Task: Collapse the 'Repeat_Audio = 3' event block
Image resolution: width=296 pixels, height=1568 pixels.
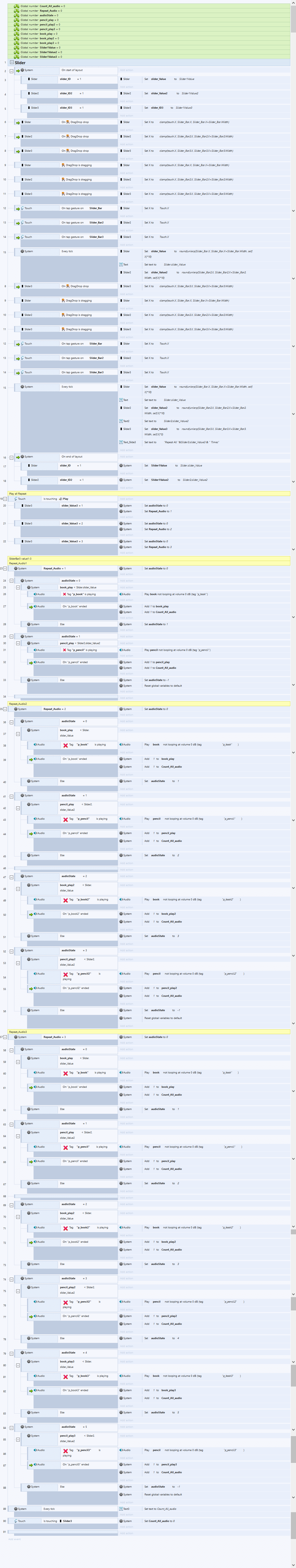Action: 5,1037
